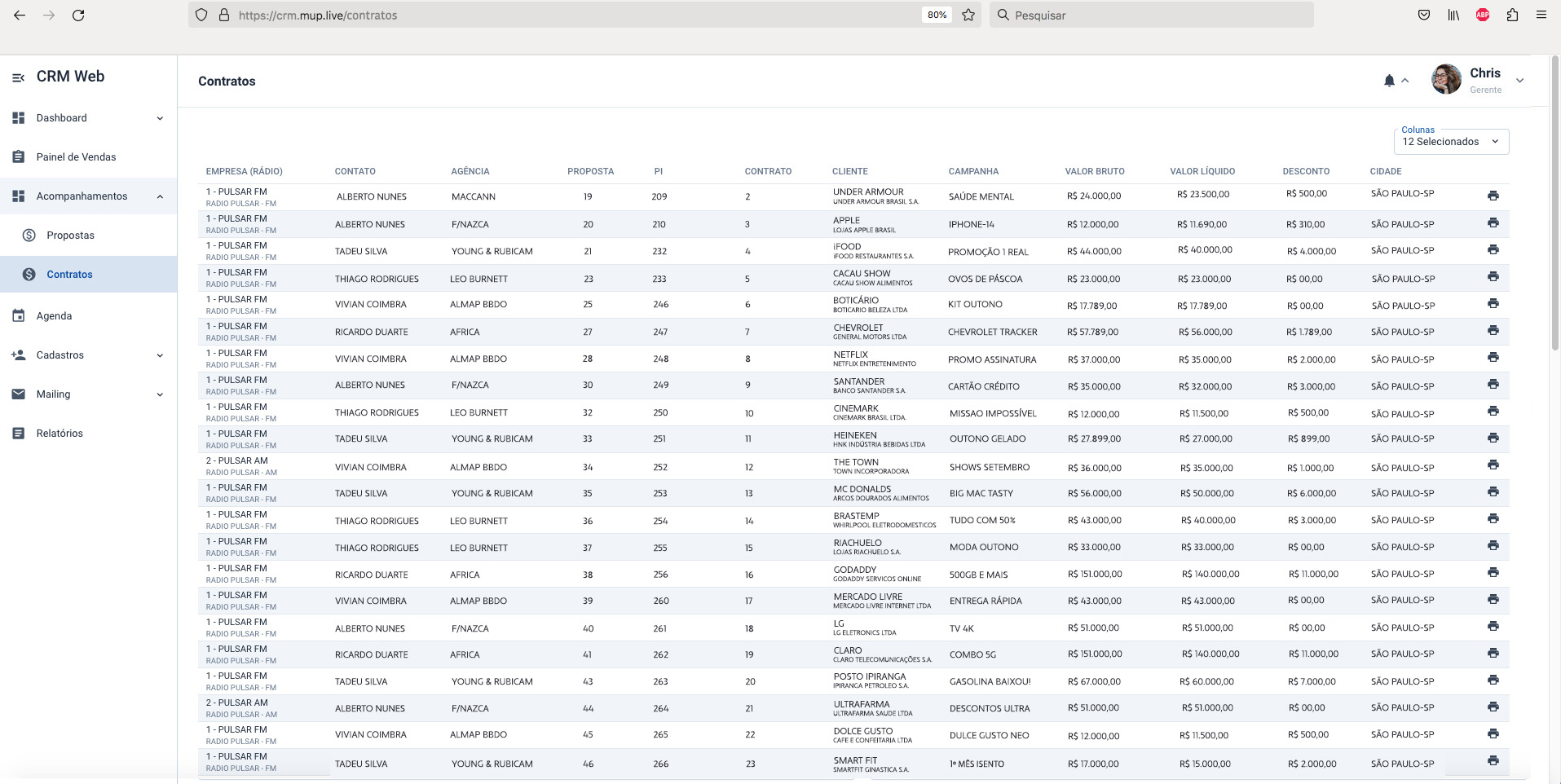Screen dimensions: 1561x784
Task: Sort by DESCONTO column header
Action: [1306, 171]
